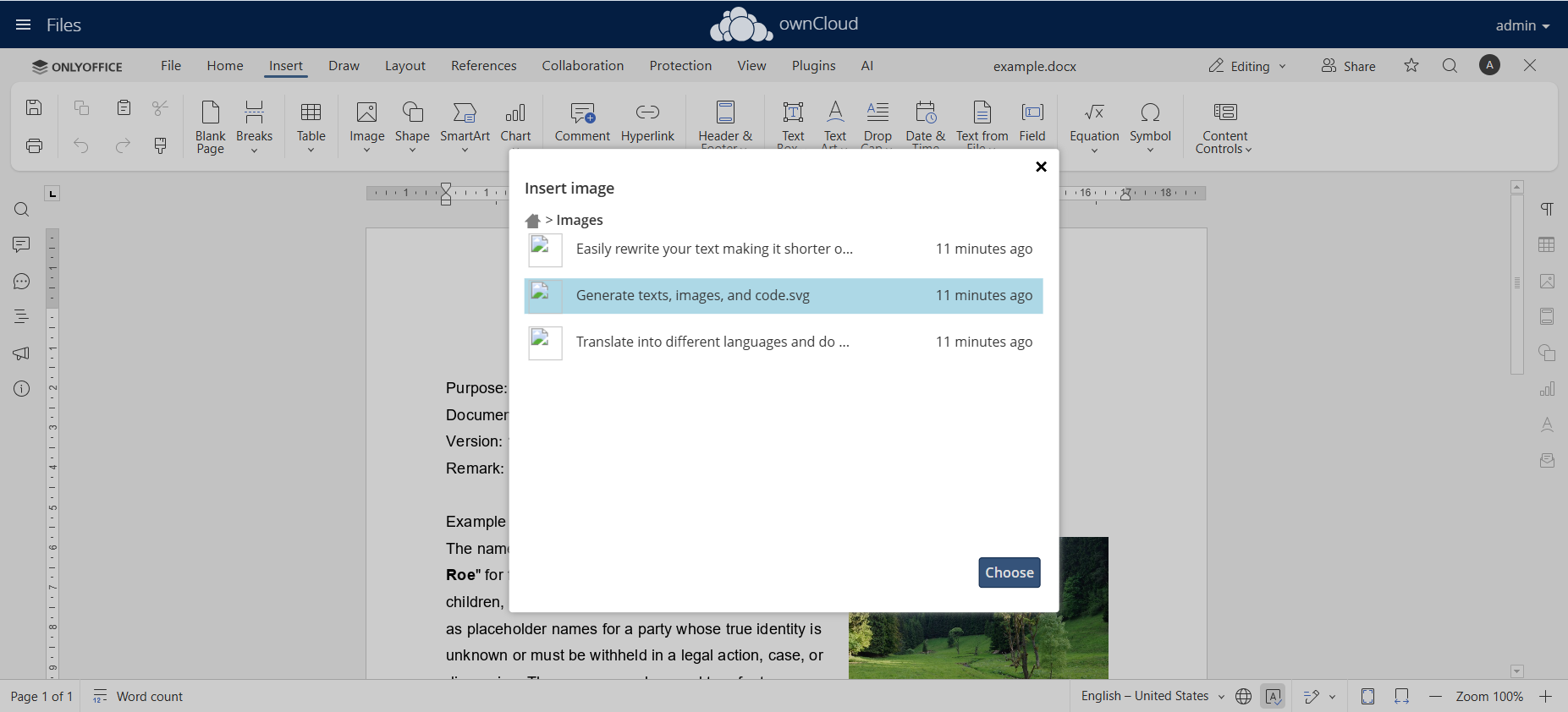The height and width of the screenshot is (712, 1568).
Task: Close the Insert image dialog
Action: [1041, 167]
